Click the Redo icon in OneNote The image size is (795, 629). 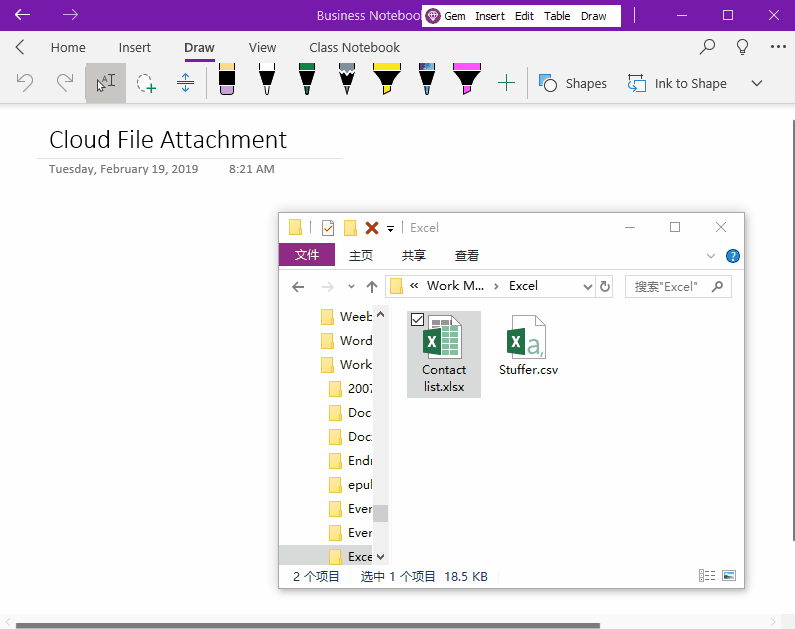point(65,83)
